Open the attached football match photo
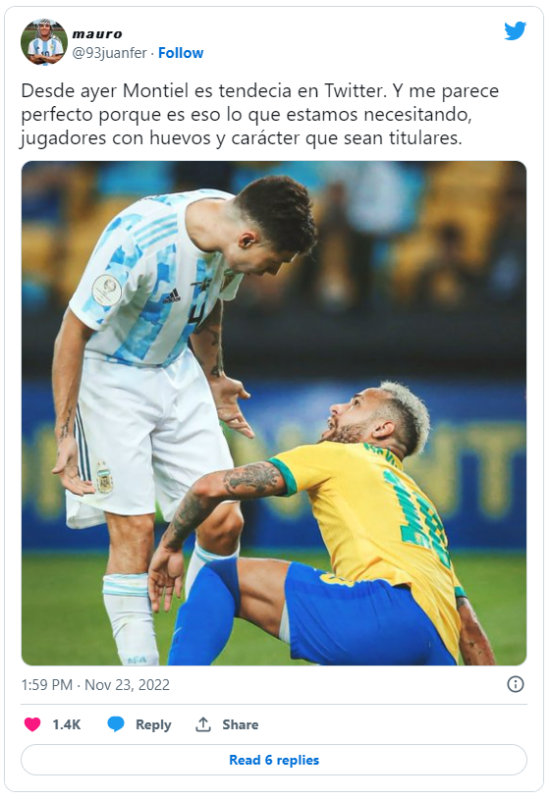Viewport: 550px width, 799px height. click(274, 413)
